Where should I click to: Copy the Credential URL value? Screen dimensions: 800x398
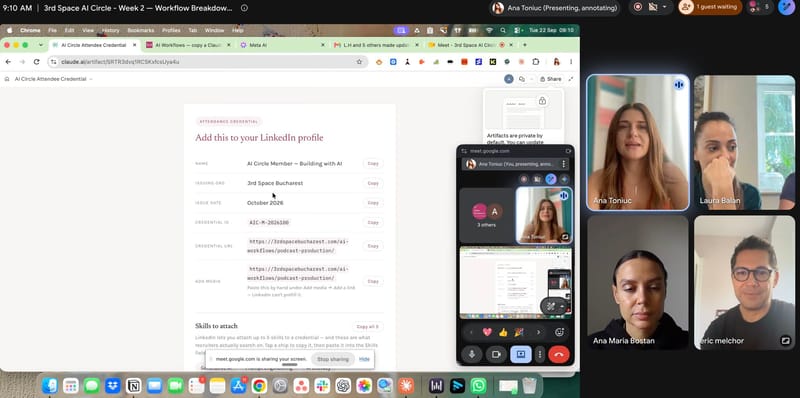pyautogui.click(x=373, y=246)
